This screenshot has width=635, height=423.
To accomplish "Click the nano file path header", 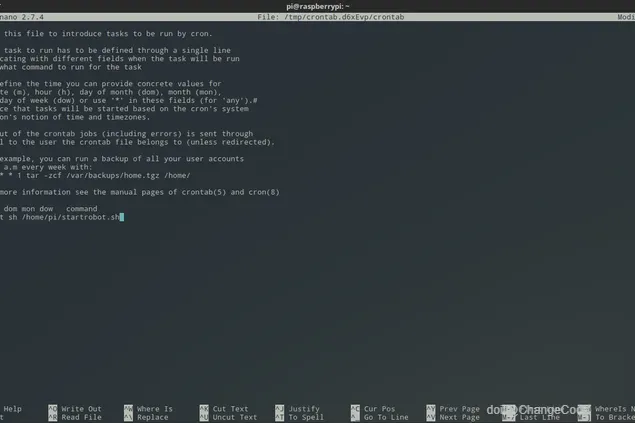I will pos(330,17).
